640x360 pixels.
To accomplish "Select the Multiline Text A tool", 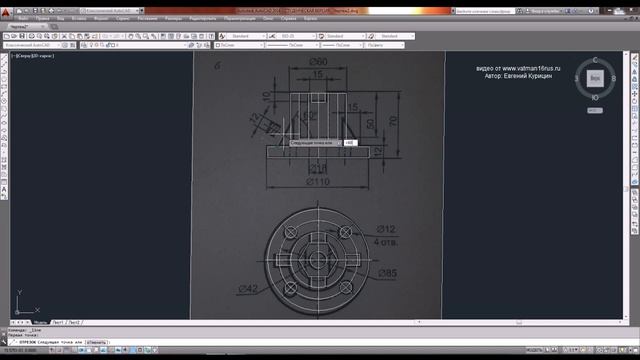I will pos(4,190).
